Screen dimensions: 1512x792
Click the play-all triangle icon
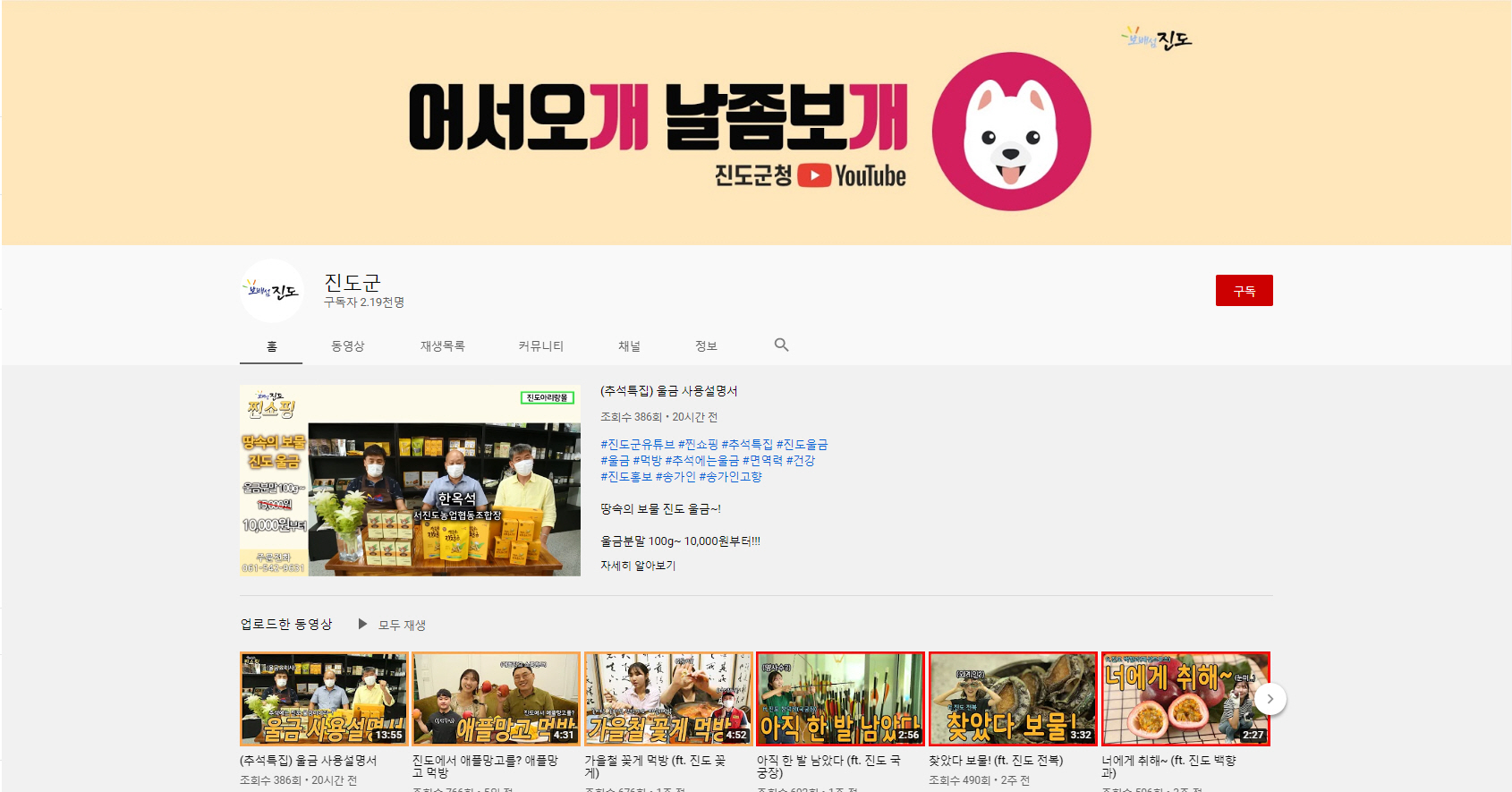point(362,624)
